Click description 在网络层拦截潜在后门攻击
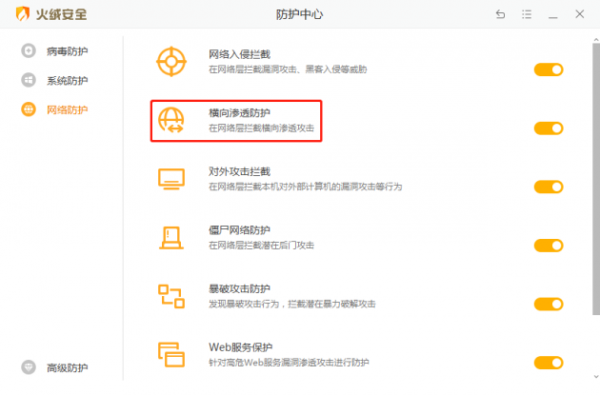The height and width of the screenshot is (395, 600). [261, 245]
